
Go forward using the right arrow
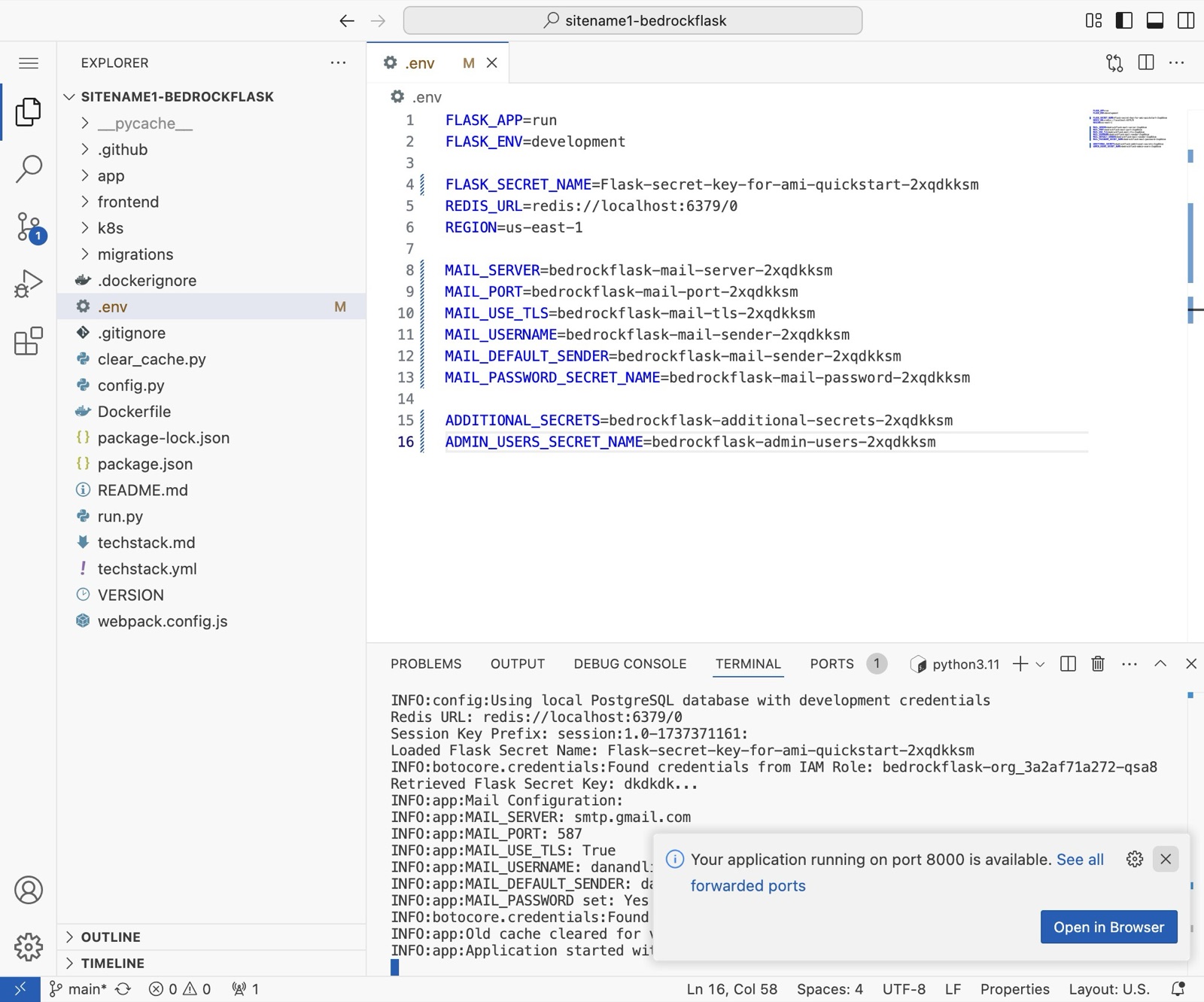point(379,21)
